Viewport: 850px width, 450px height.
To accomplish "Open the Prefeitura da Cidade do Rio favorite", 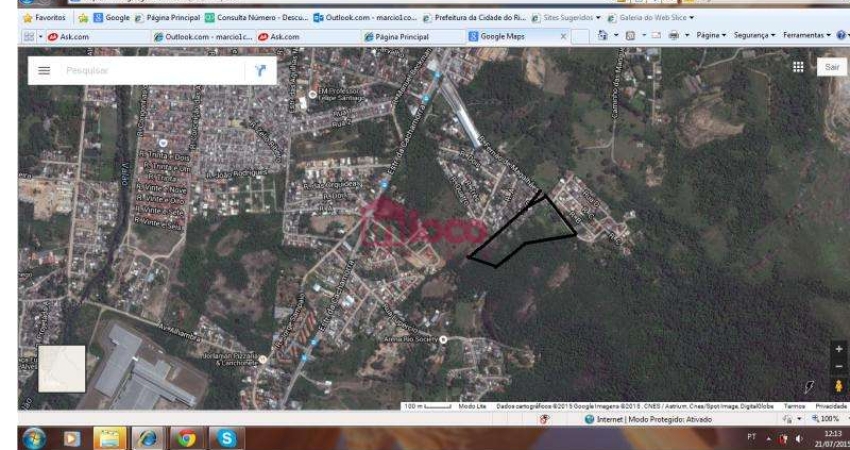I will click(x=474, y=18).
